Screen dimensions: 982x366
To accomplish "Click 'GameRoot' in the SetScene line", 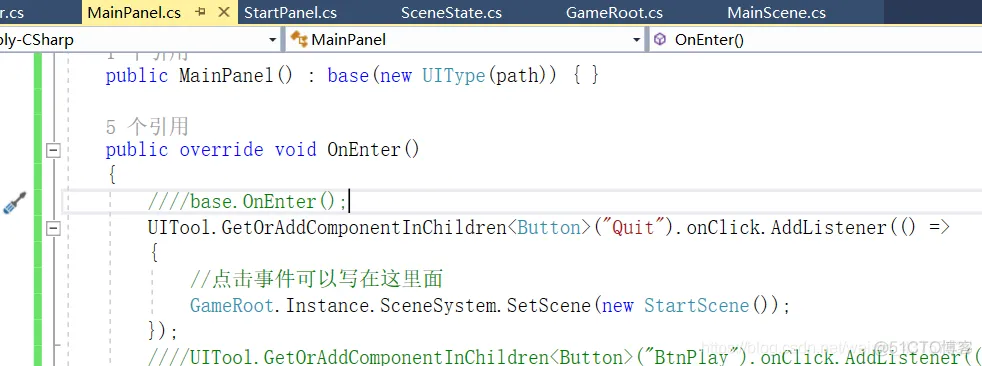I will tap(232, 306).
